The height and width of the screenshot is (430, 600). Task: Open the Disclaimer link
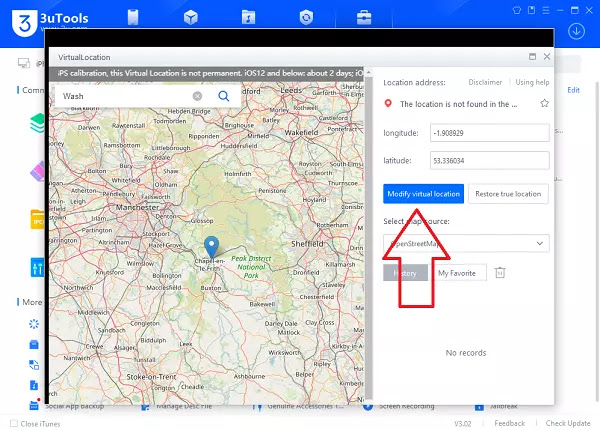485,82
